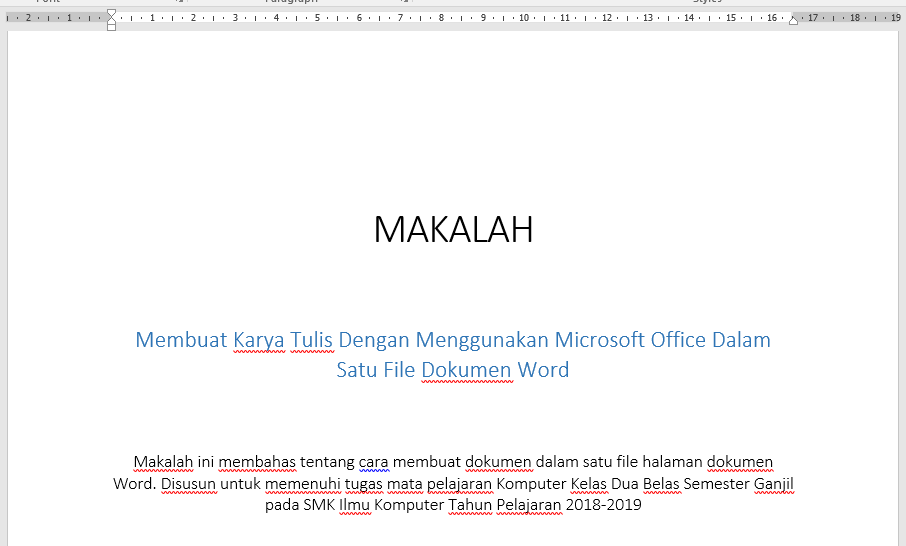Image resolution: width=906 pixels, height=546 pixels.
Task: Click the word "Ganjil" in the paragraph
Action: [x=774, y=484]
